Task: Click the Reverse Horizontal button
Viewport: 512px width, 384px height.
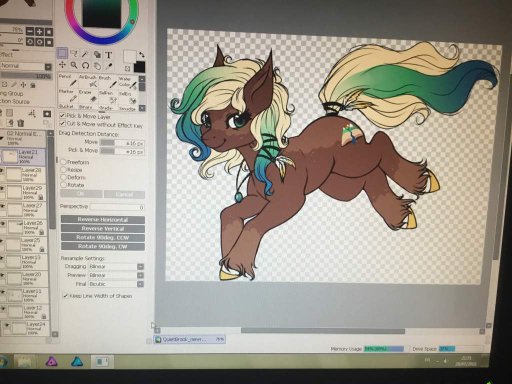Action: point(103,220)
